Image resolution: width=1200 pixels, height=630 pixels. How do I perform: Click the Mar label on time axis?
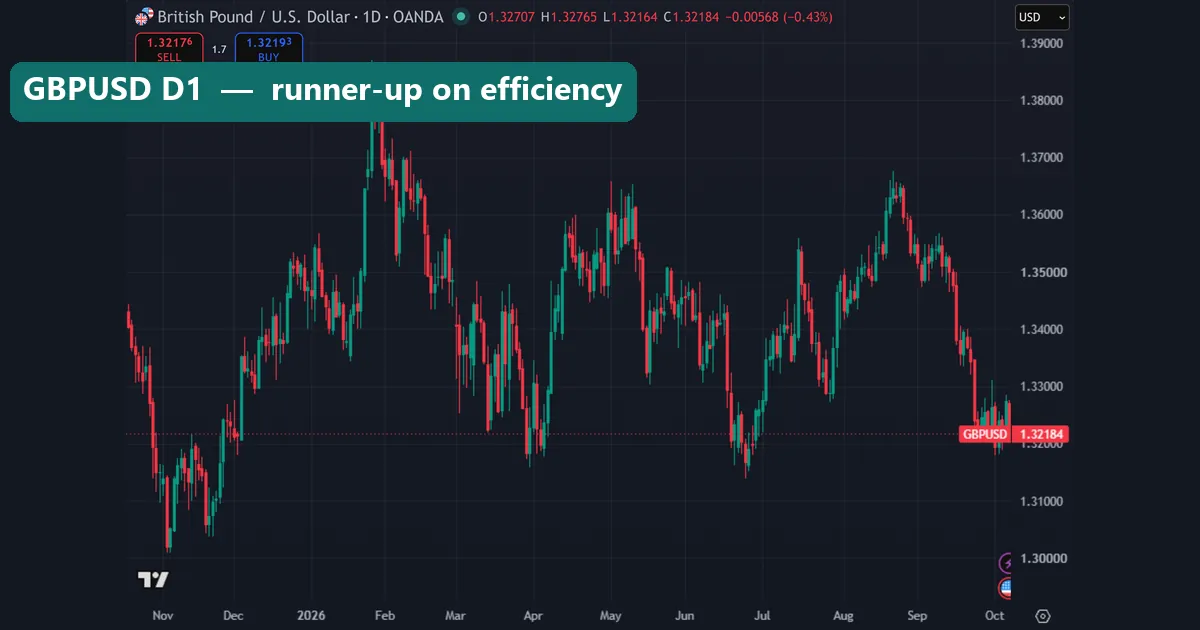pos(455,616)
